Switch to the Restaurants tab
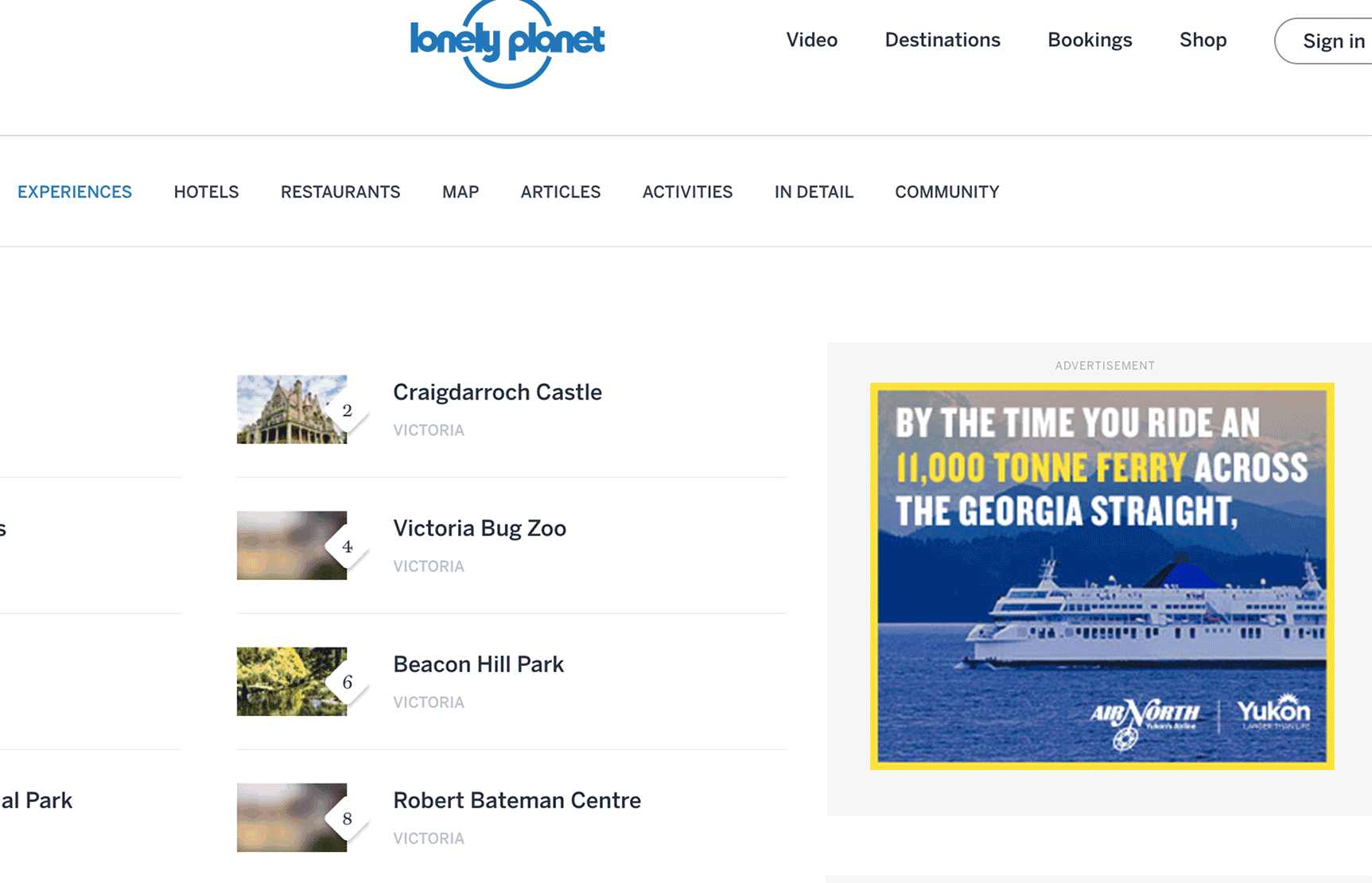This screenshot has width=1372, height=883. pos(340,192)
